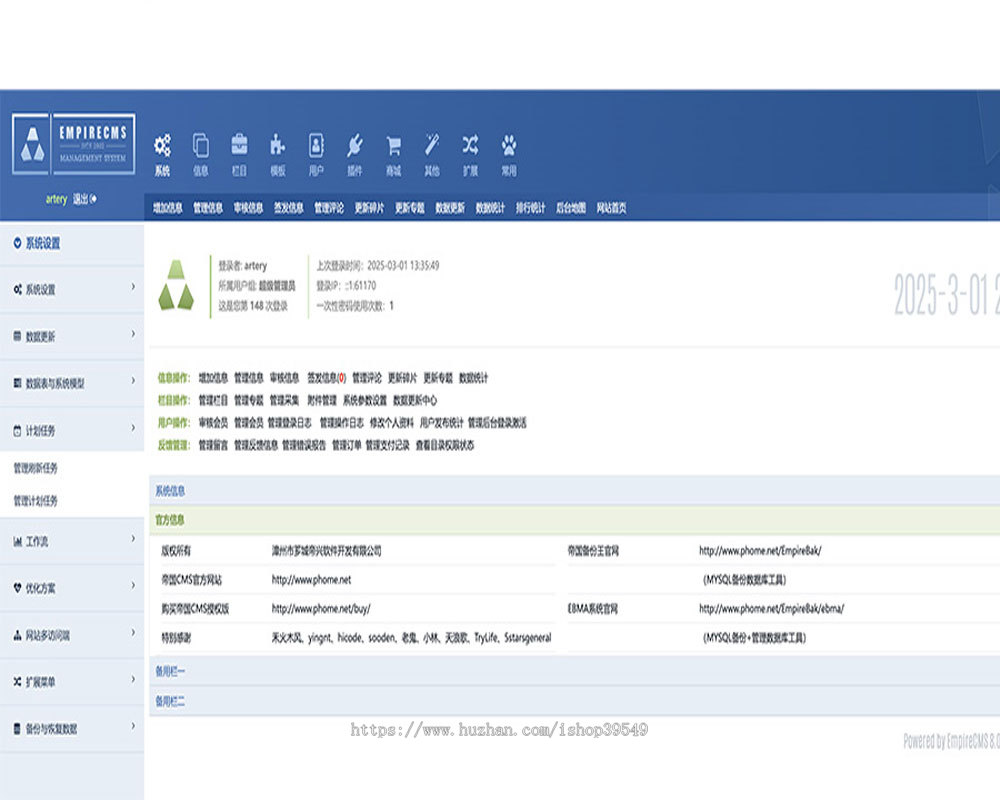Expand the 优化方案 chevron
The width and height of the screenshot is (1000, 800).
[x=133, y=586]
